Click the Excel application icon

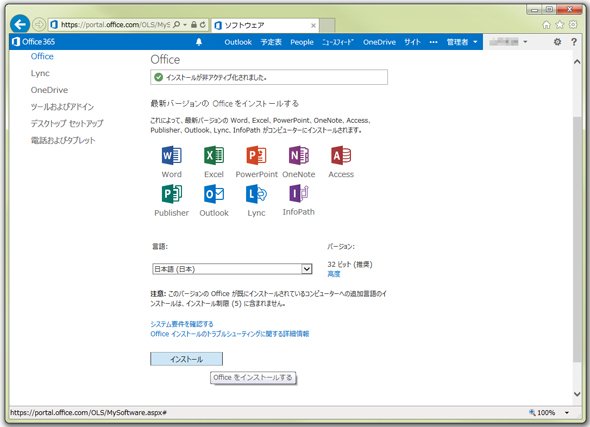214,155
